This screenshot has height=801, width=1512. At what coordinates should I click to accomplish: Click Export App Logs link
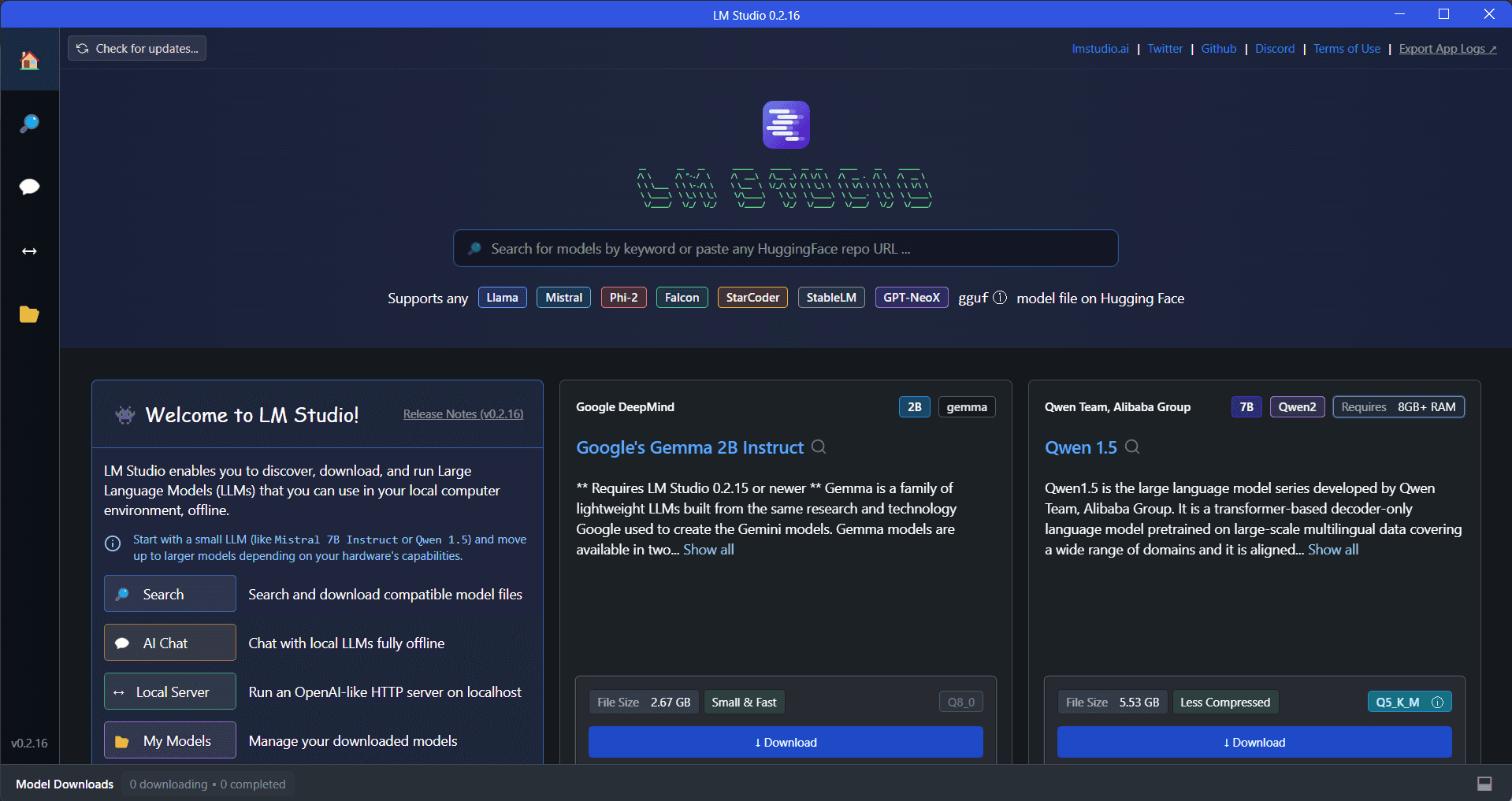pyautogui.click(x=1447, y=49)
